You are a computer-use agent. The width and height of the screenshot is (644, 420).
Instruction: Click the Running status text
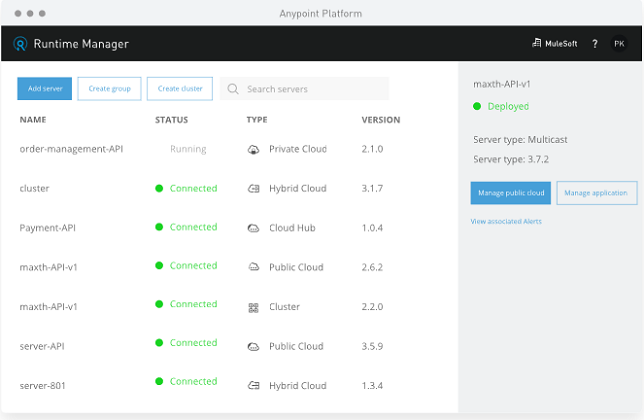click(188, 149)
